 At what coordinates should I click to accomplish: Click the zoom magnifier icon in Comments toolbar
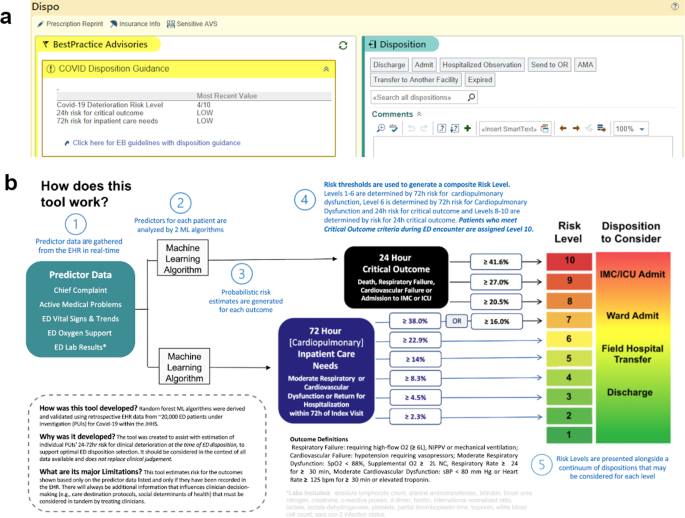(x=380, y=129)
